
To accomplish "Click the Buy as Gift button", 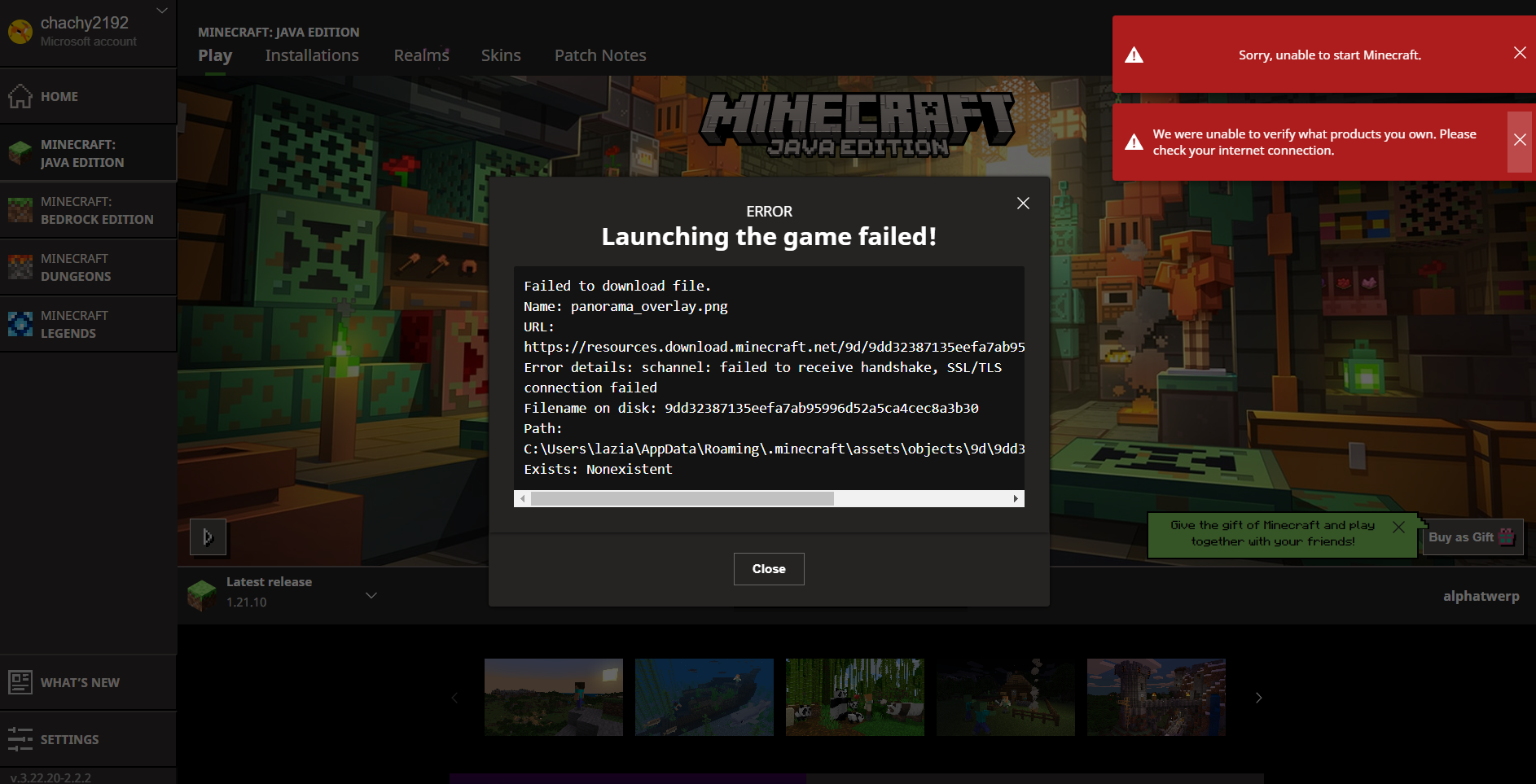I will [x=1472, y=537].
